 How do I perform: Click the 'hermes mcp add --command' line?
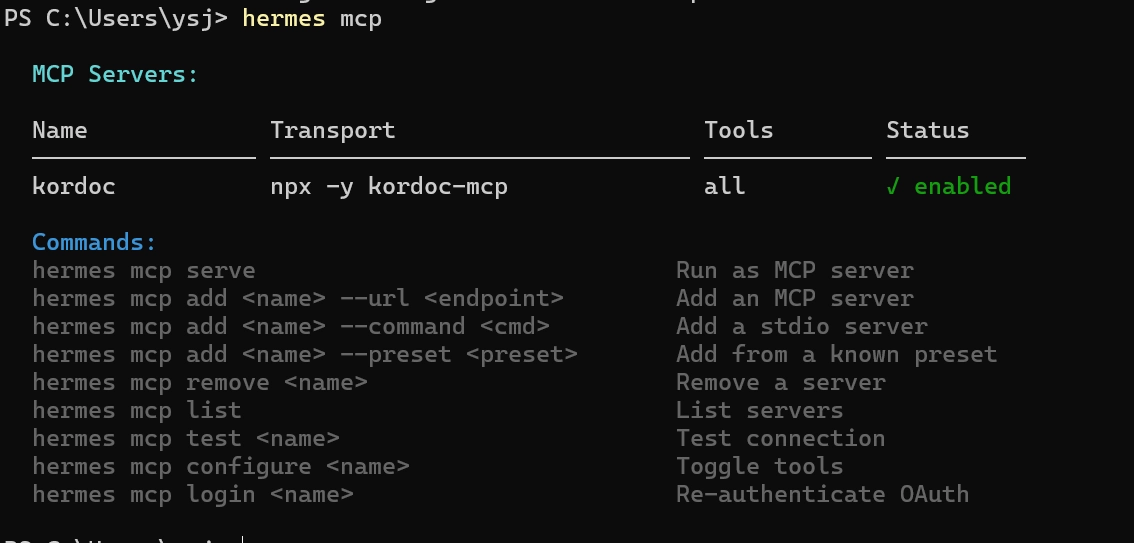pos(291,327)
